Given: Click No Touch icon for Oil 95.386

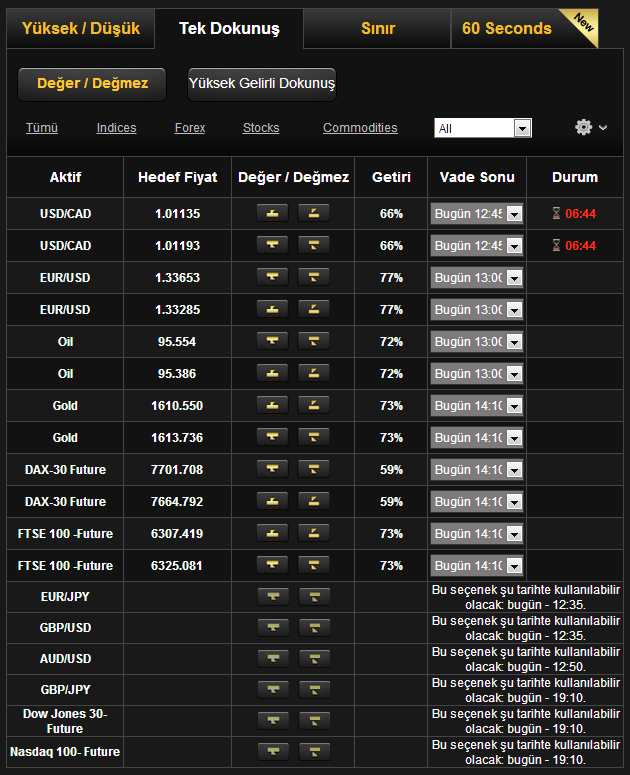Looking at the screenshot, I should click(x=313, y=373).
